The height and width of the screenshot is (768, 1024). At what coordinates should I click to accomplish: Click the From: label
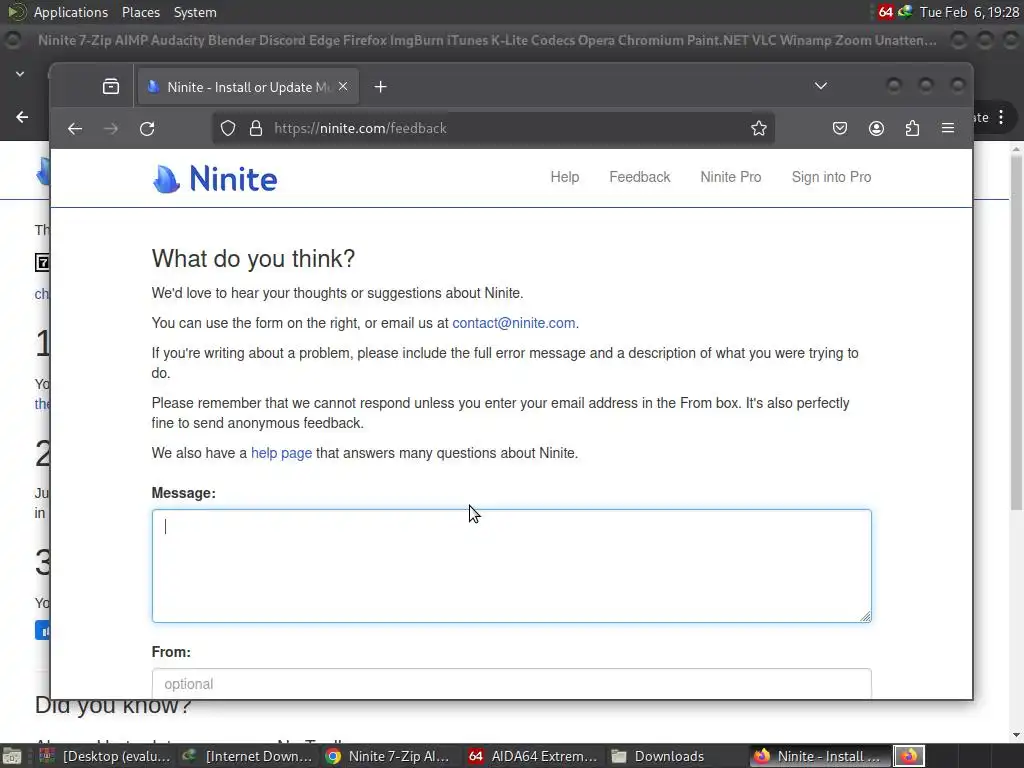(x=171, y=652)
